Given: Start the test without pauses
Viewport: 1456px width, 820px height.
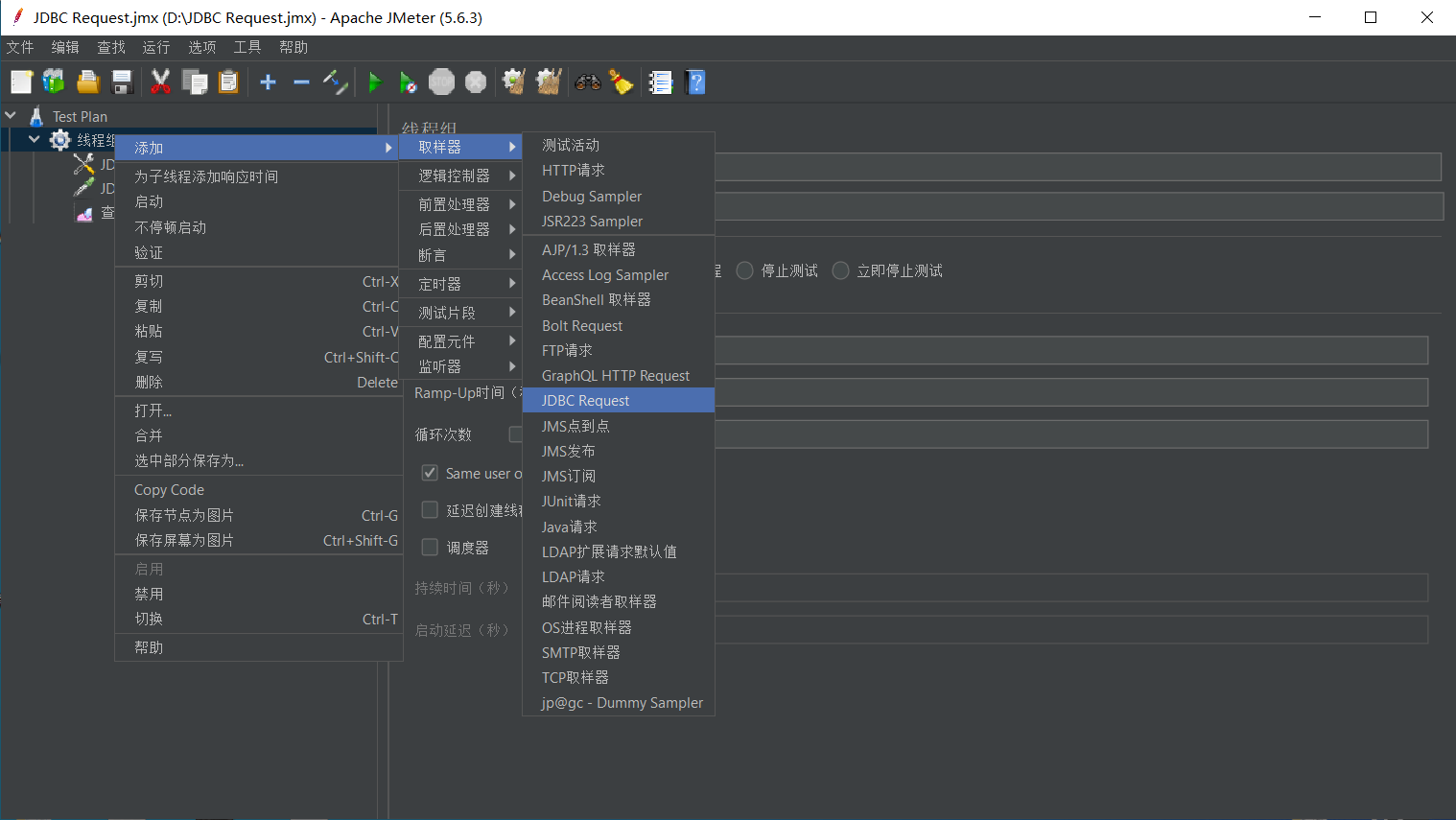Looking at the screenshot, I should [408, 82].
